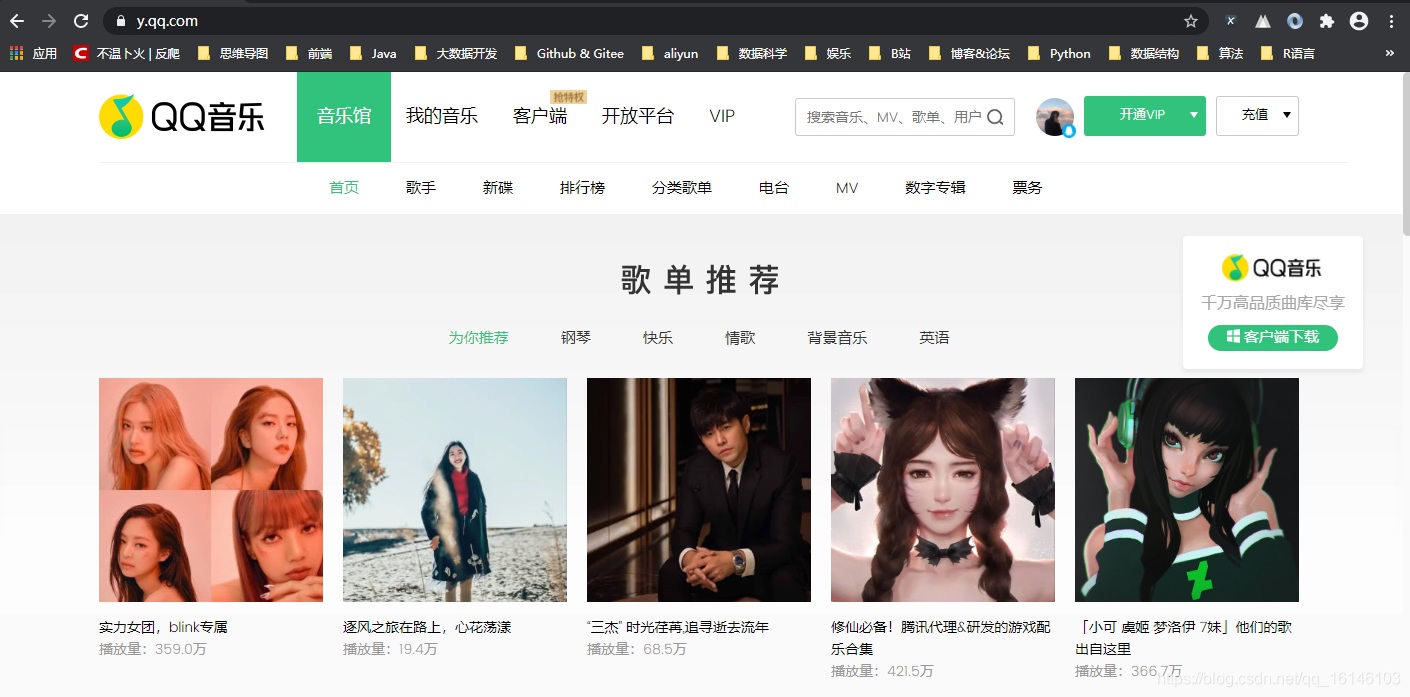1410x697 pixels.
Task: Expand the 数据结构 bookmark folder
Action: coord(1144,54)
